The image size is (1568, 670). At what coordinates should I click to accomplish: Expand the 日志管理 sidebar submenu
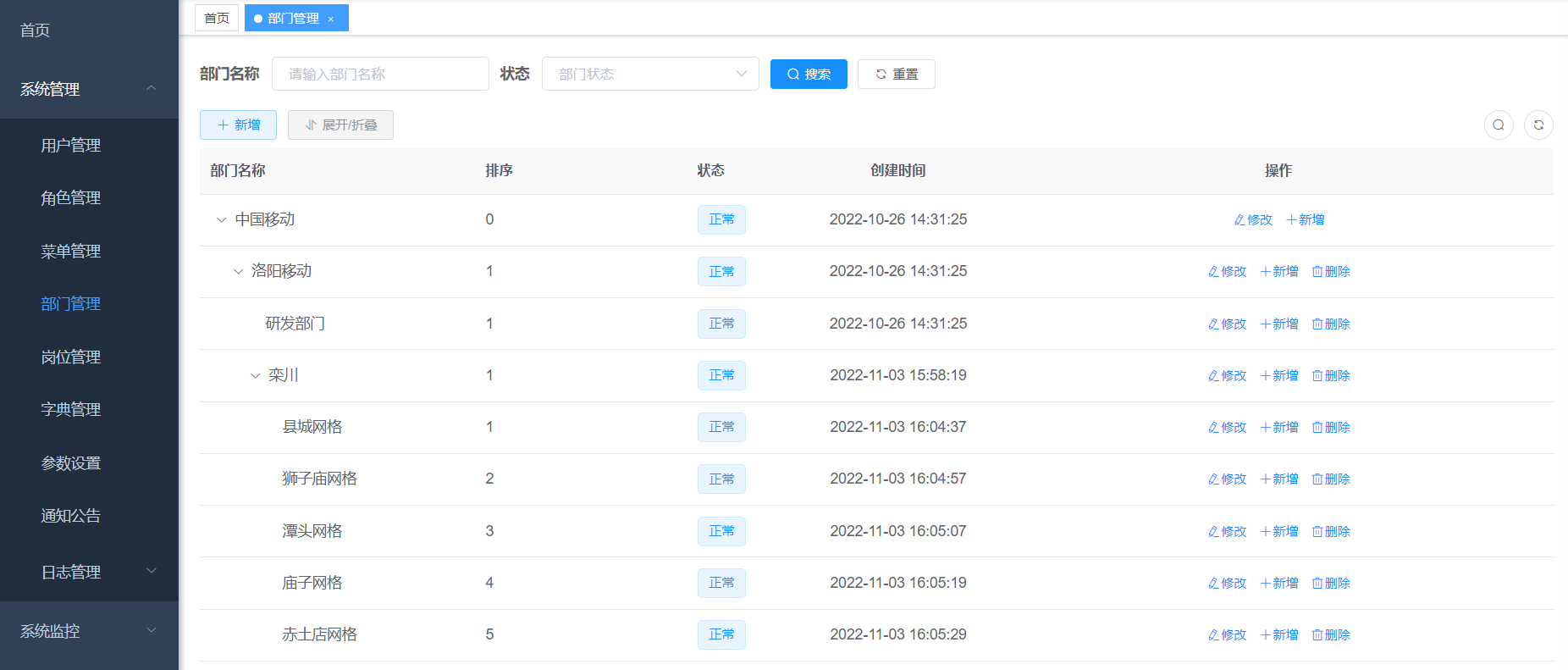(89, 572)
